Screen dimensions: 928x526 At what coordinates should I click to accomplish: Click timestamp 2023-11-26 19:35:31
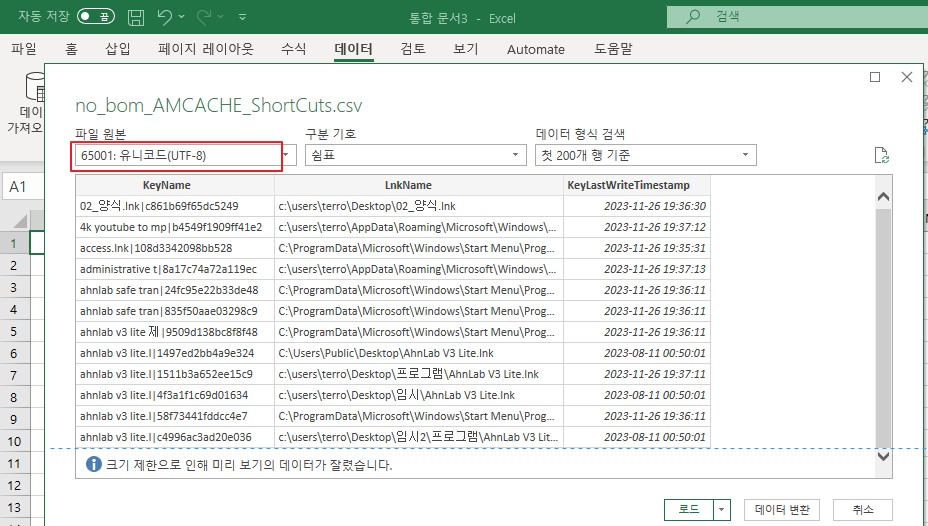click(x=655, y=248)
